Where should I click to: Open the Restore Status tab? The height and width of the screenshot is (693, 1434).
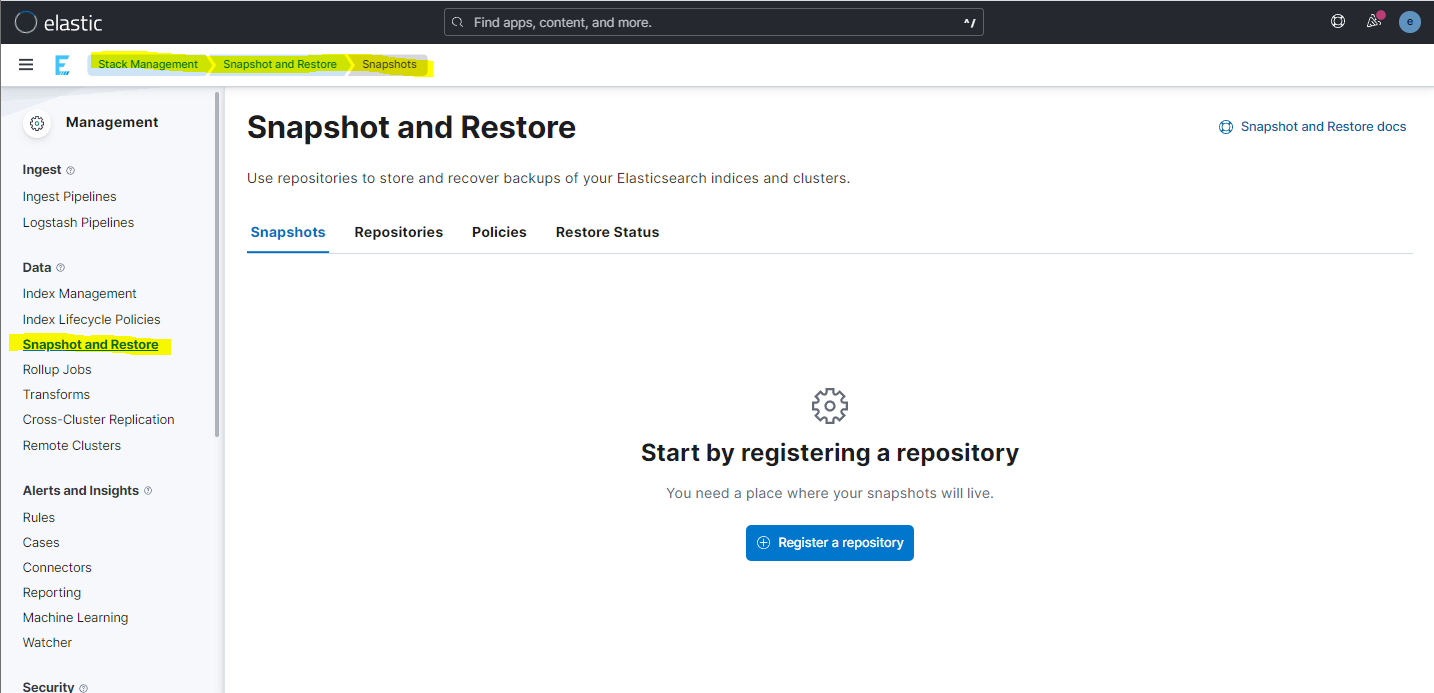pyautogui.click(x=608, y=232)
